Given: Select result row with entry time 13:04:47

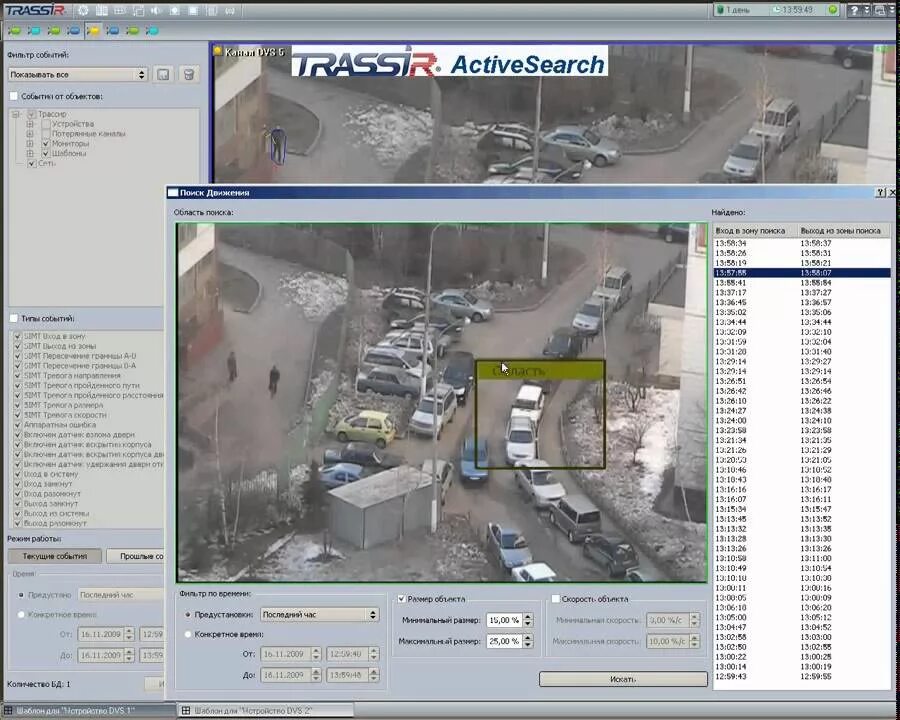Looking at the screenshot, I should tap(802, 627).
